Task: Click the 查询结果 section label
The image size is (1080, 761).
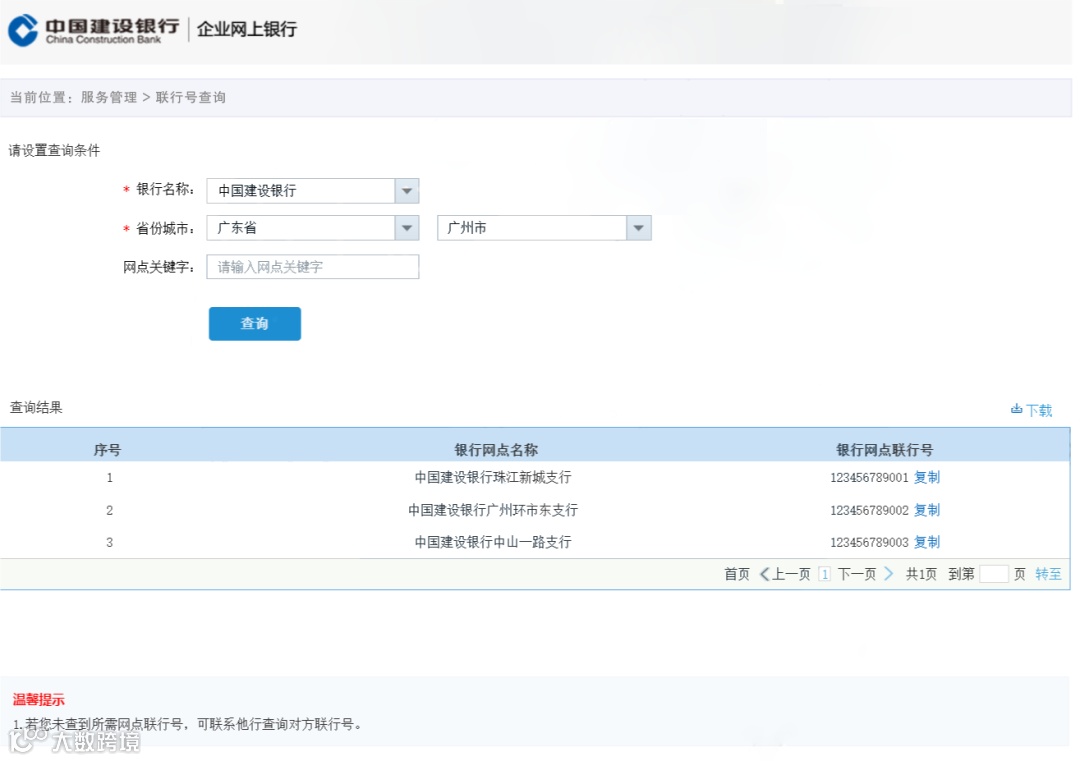Action: pos(36,408)
